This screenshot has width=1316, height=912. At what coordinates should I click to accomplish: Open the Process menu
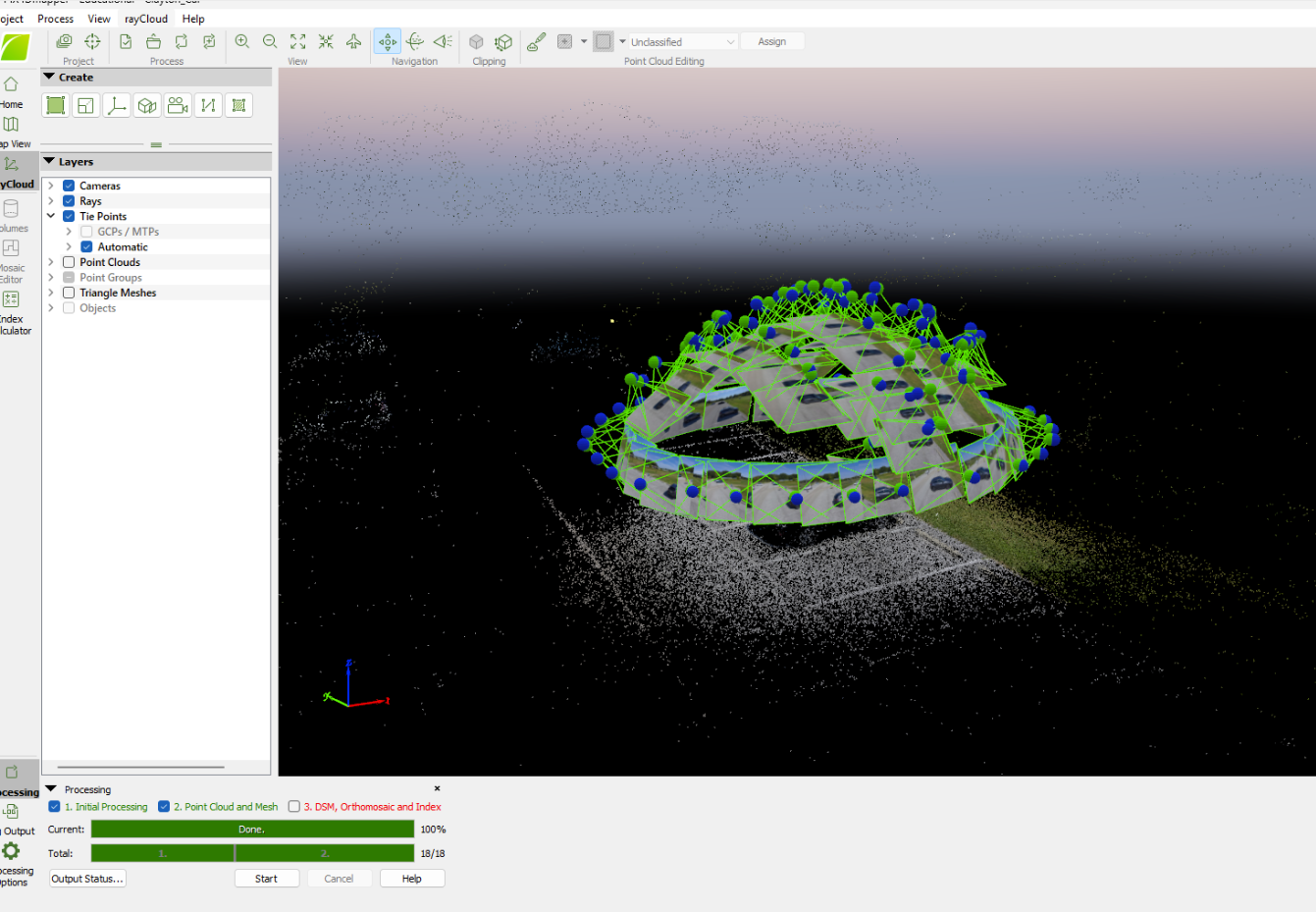pyautogui.click(x=55, y=19)
